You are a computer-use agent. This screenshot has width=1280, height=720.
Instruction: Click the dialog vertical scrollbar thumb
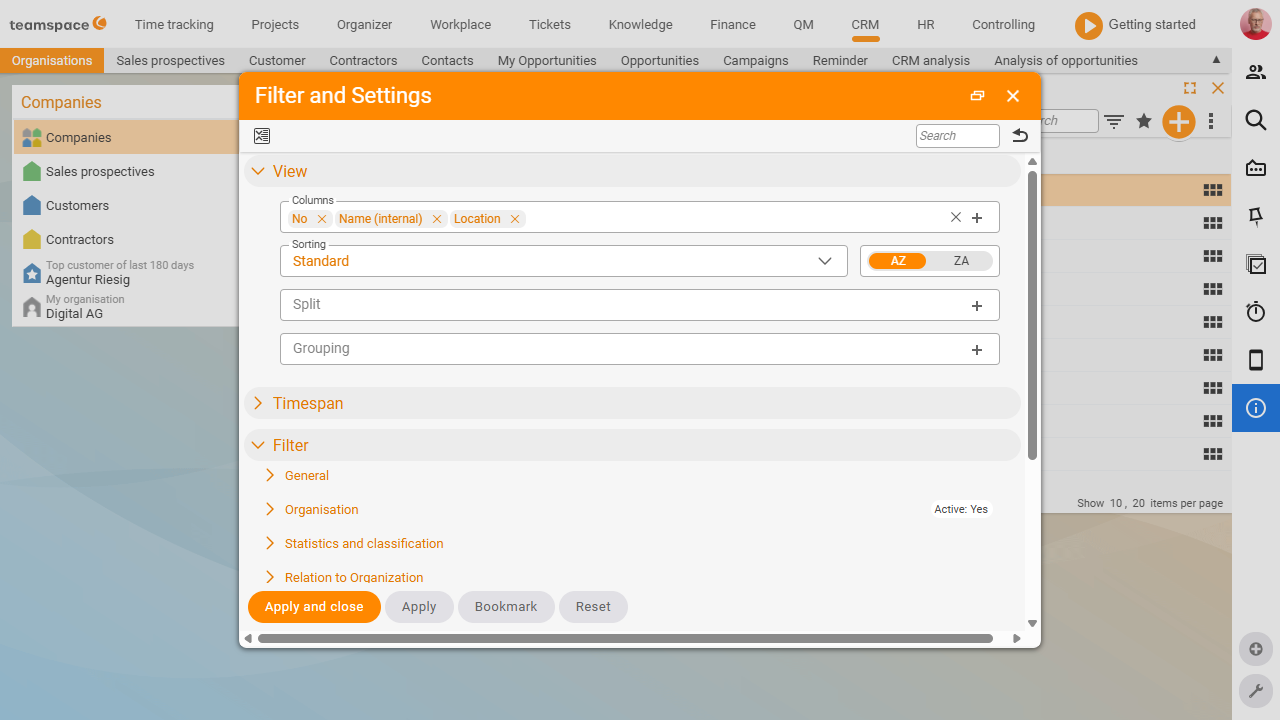[x=1033, y=315]
